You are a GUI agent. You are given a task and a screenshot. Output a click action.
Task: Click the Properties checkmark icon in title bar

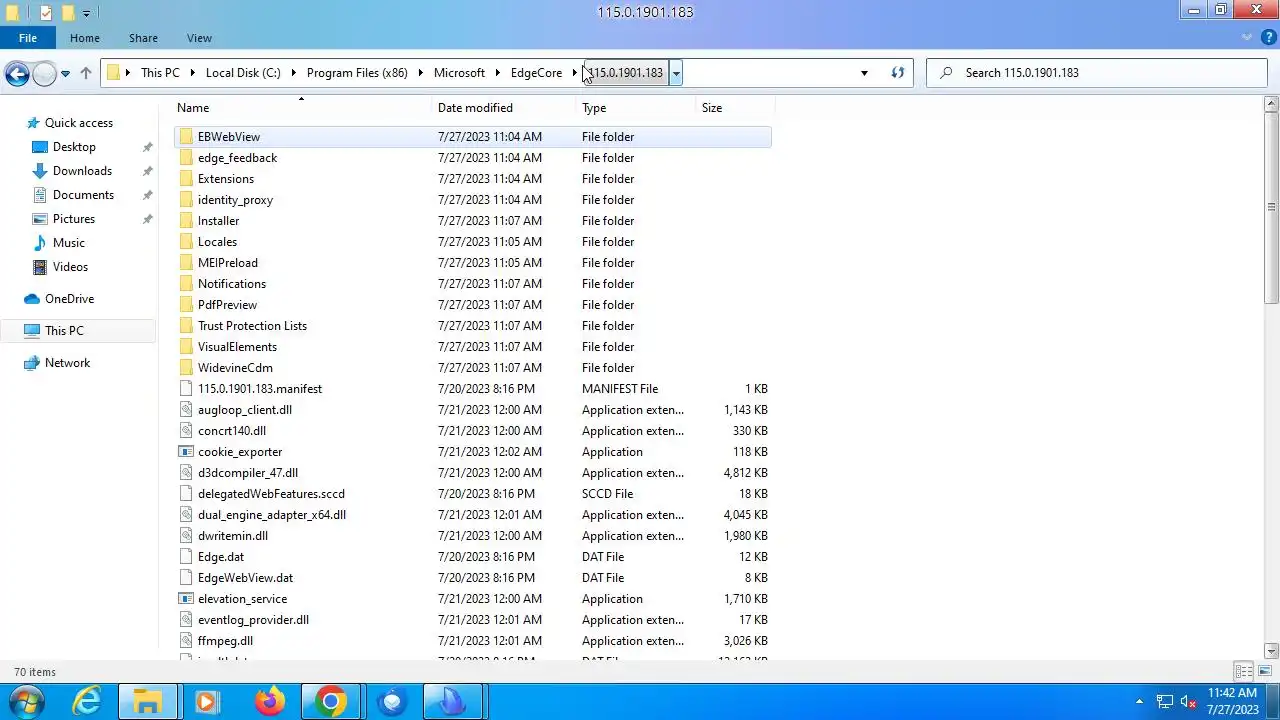(x=46, y=13)
